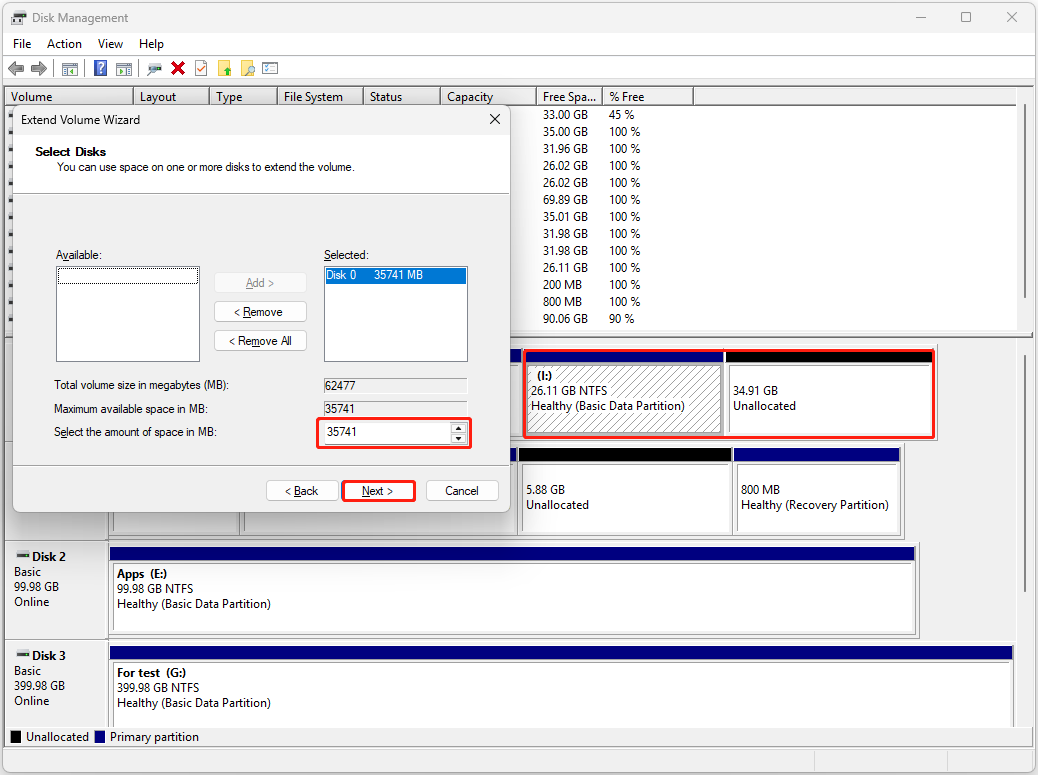Click the Maximum available space 35741 field
Screen dimensions: 1038x775
(395, 408)
